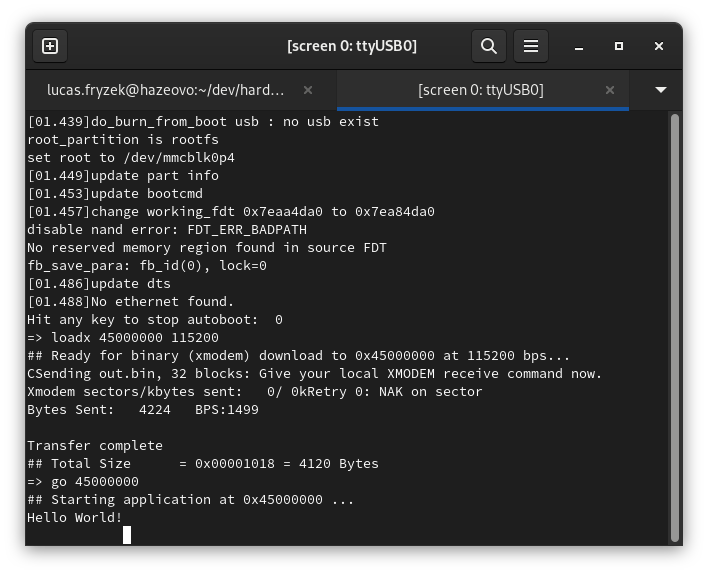Maximize the terminal window
This screenshot has width=708, height=574.
coord(619,46)
